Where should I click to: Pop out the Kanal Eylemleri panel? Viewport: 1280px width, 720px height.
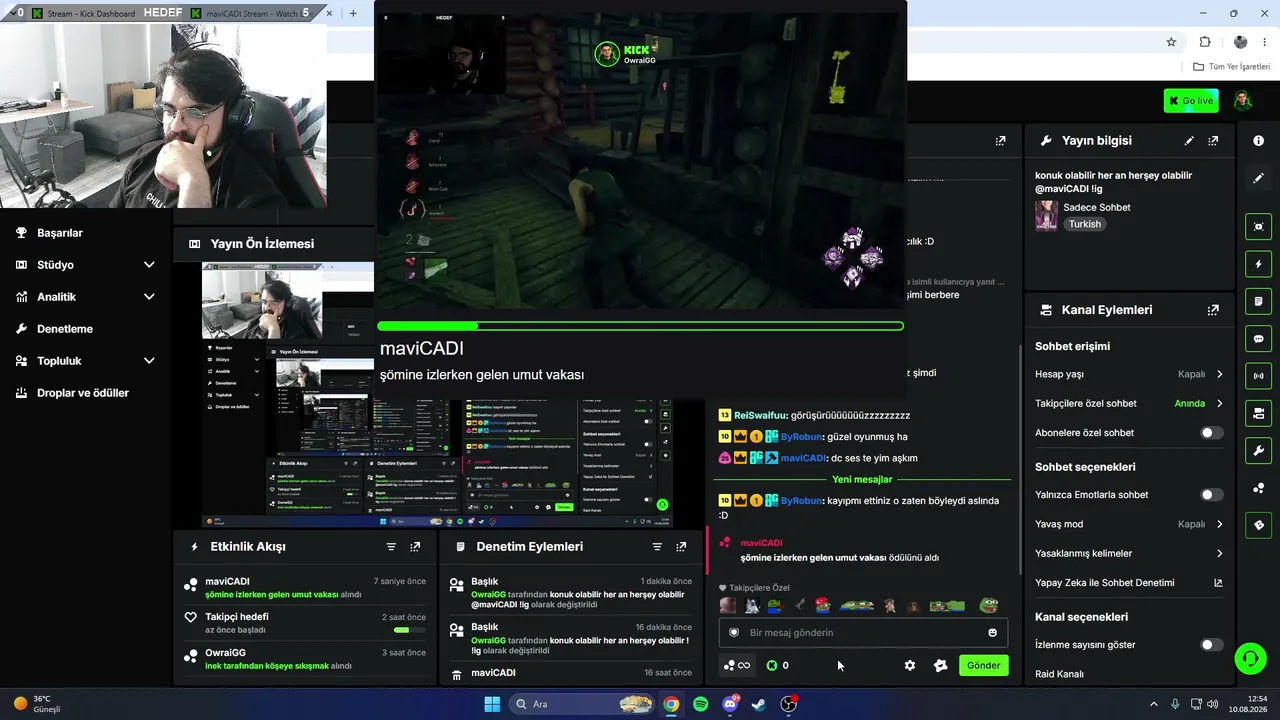[1213, 310]
